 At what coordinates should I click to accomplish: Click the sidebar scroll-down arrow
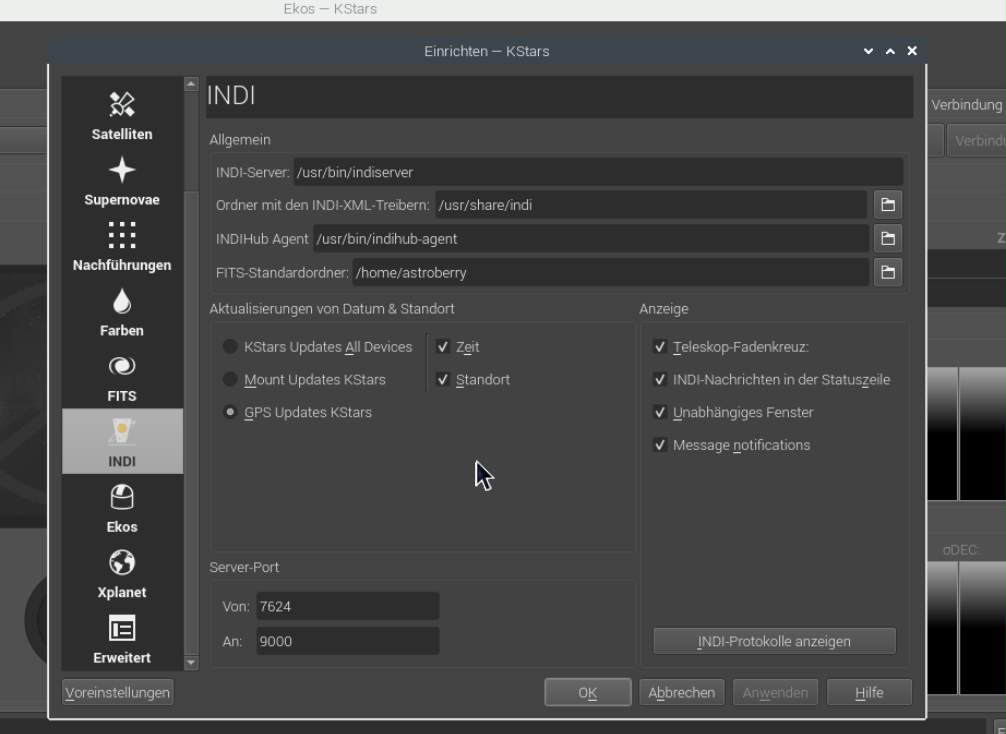(x=191, y=662)
